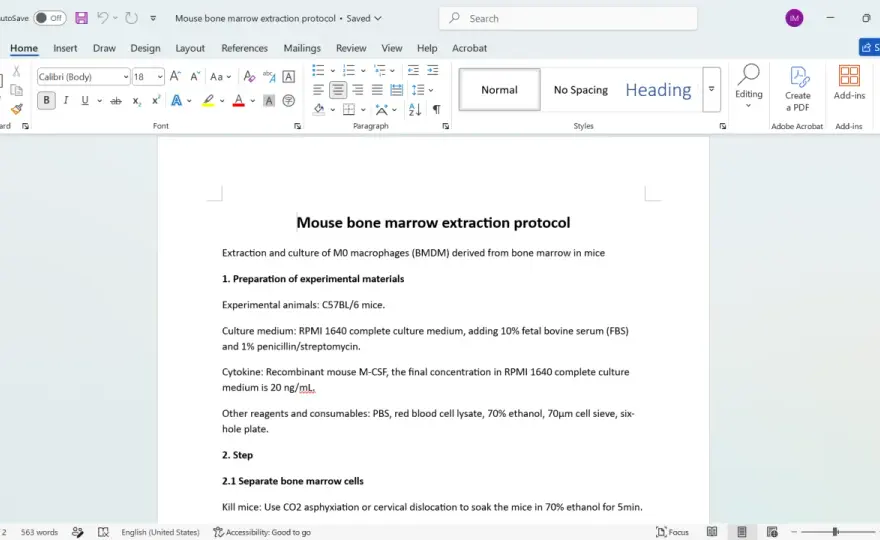Image resolution: width=880 pixels, height=540 pixels.
Task: Click the Sort A to Z icon
Action: [x=415, y=109]
